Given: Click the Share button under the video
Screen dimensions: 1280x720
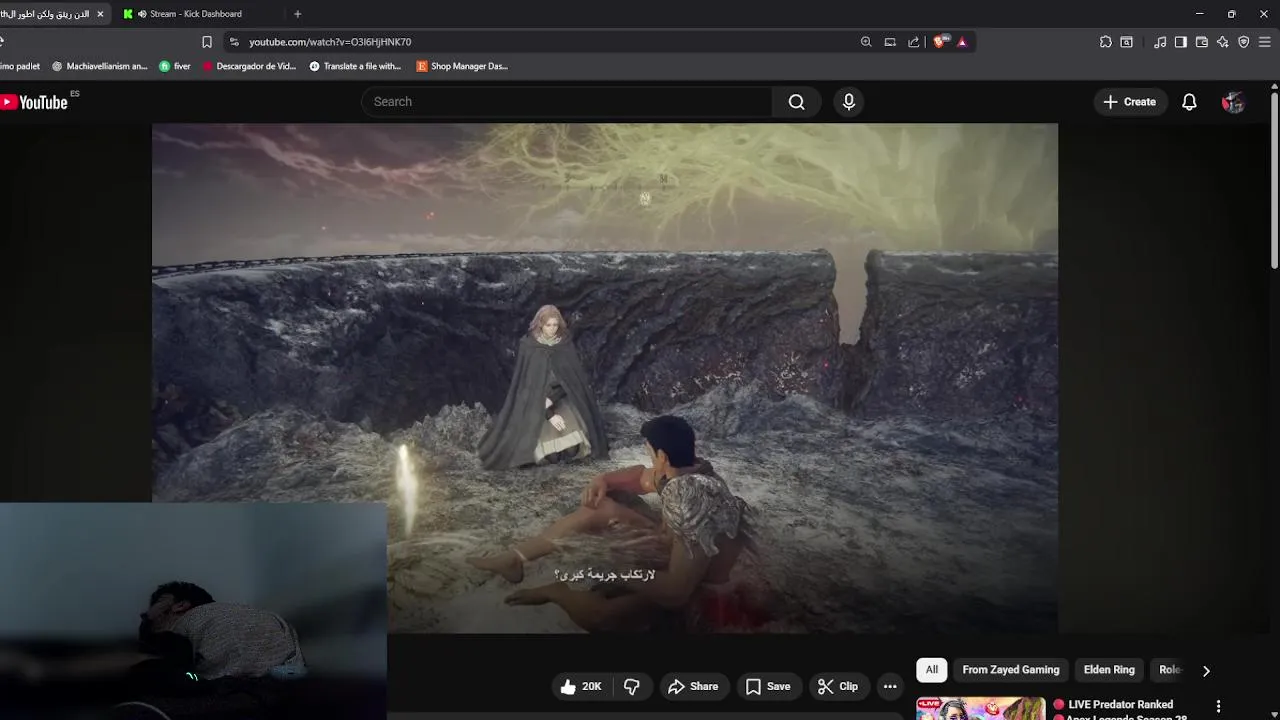Looking at the screenshot, I should coord(693,686).
